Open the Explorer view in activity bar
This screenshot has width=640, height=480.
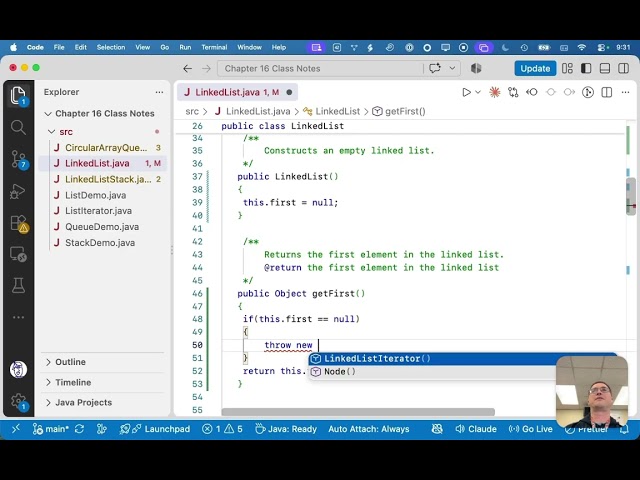pos(18,96)
